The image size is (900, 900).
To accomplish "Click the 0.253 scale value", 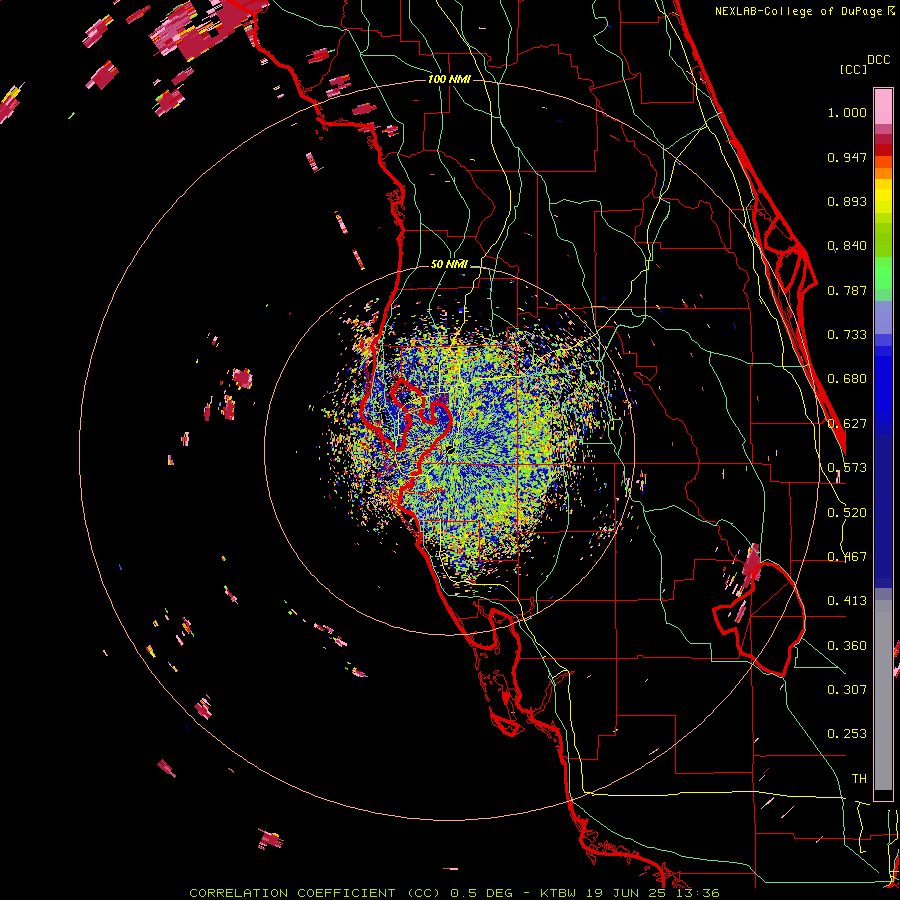I will click(847, 734).
